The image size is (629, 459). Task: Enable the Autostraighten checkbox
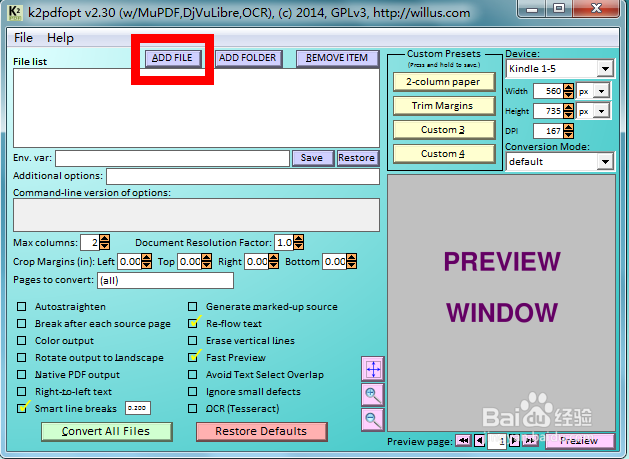point(22,307)
